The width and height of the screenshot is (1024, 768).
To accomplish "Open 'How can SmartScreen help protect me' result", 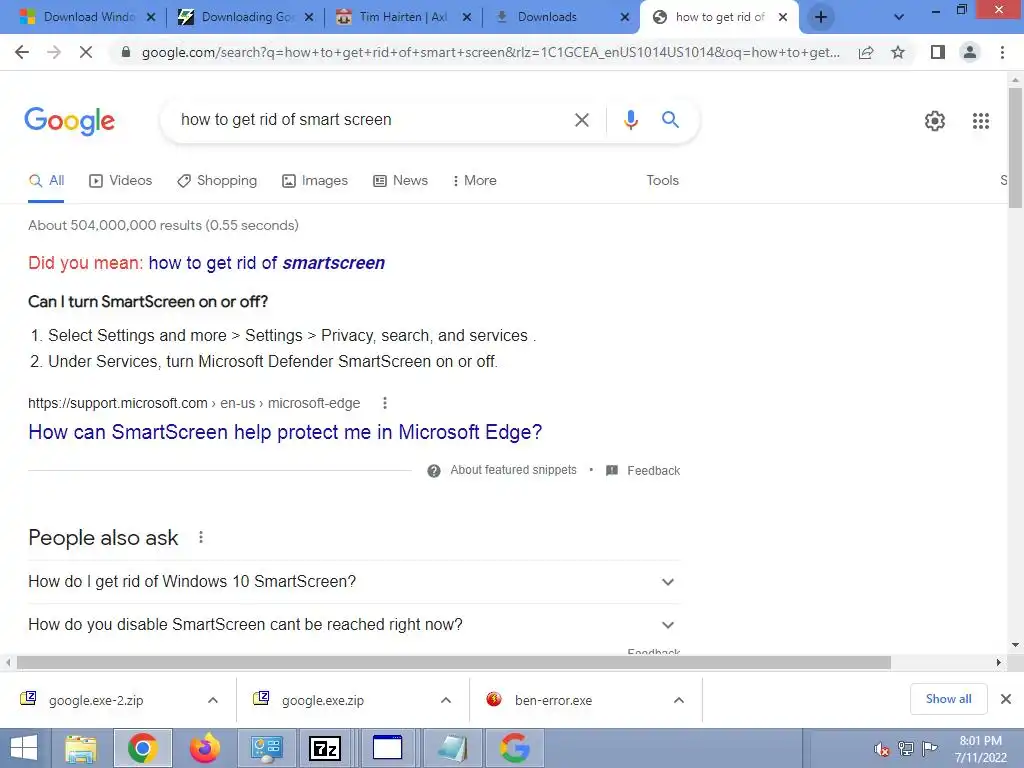I will pyautogui.click(x=285, y=432).
